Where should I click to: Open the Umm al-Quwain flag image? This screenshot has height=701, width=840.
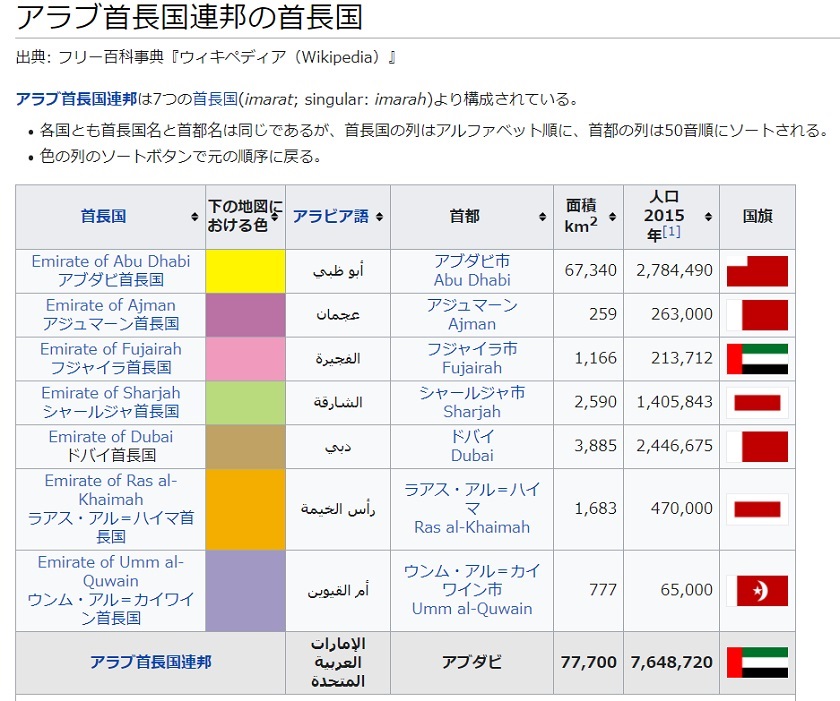(x=757, y=591)
